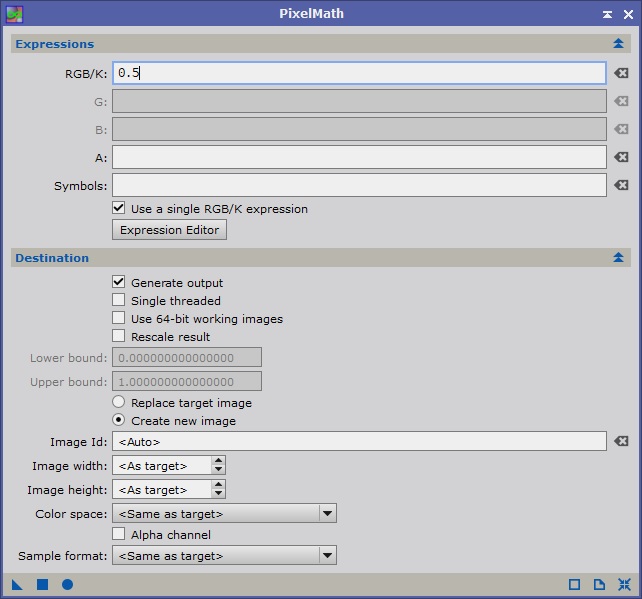The width and height of the screenshot is (642, 599).
Task: Decrease Image width value
Action: 219,470
